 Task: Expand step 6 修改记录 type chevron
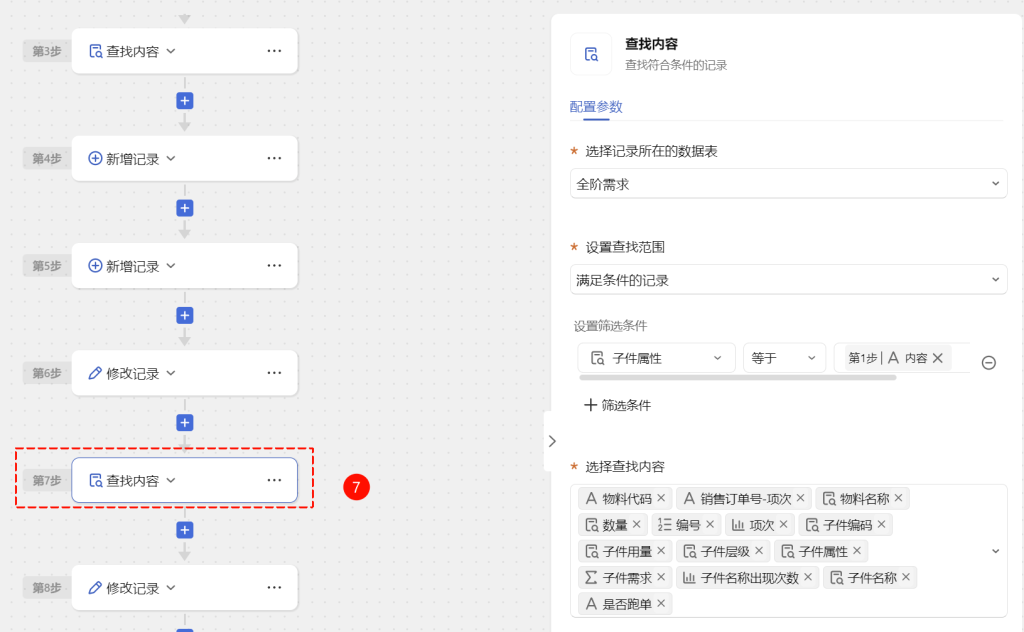point(171,373)
